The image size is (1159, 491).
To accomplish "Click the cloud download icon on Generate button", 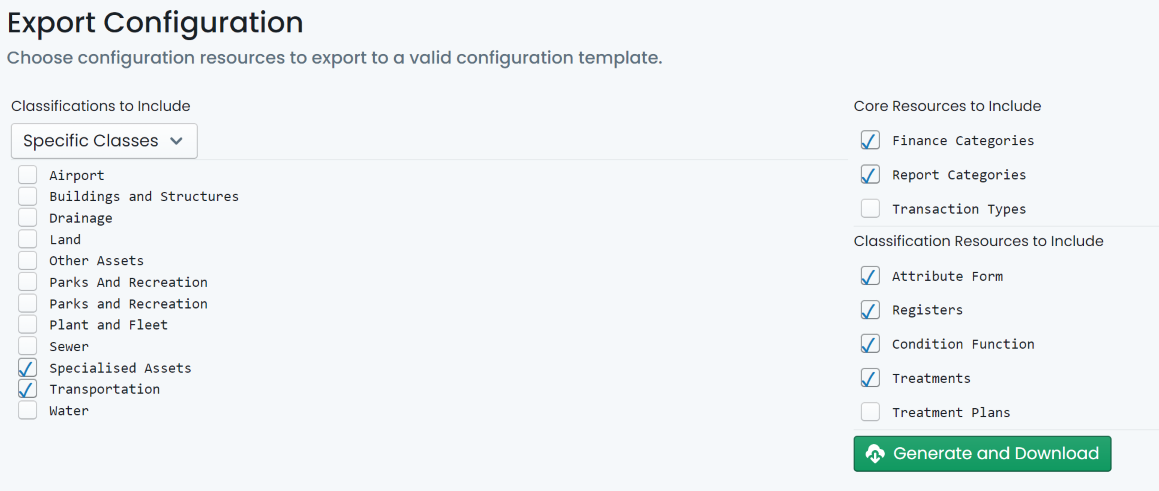I will pyautogui.click(x=875, y=454).
